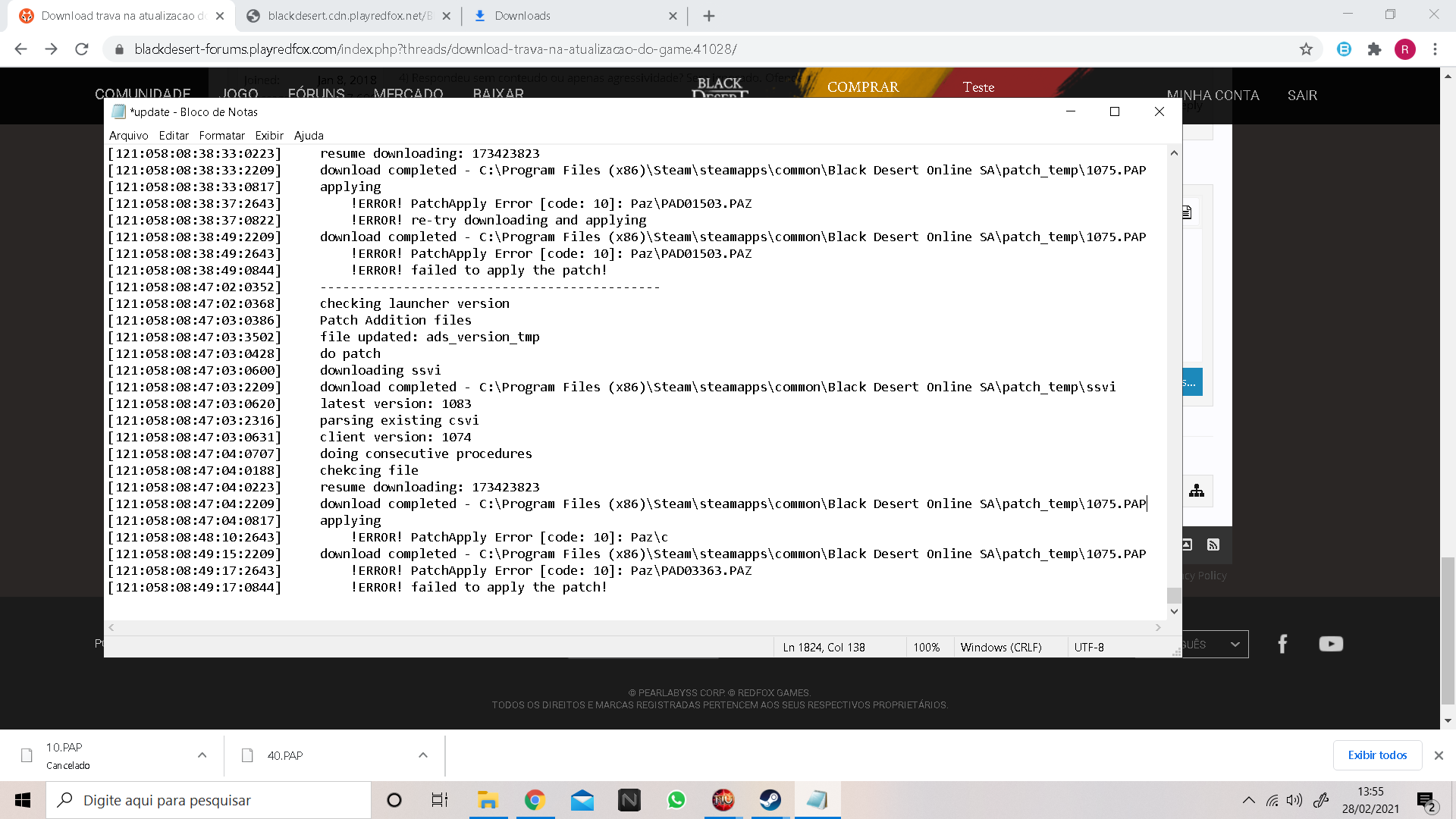The width and height of the screenshot is (1456, 819).
Task: Show hidden system tray icons
Action: (x=1248, y=800)
